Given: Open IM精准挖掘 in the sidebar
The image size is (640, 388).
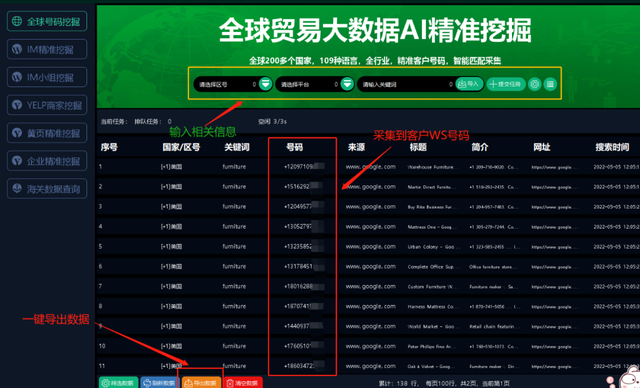Looking at the screenshot, I should (x=47, y=49).
